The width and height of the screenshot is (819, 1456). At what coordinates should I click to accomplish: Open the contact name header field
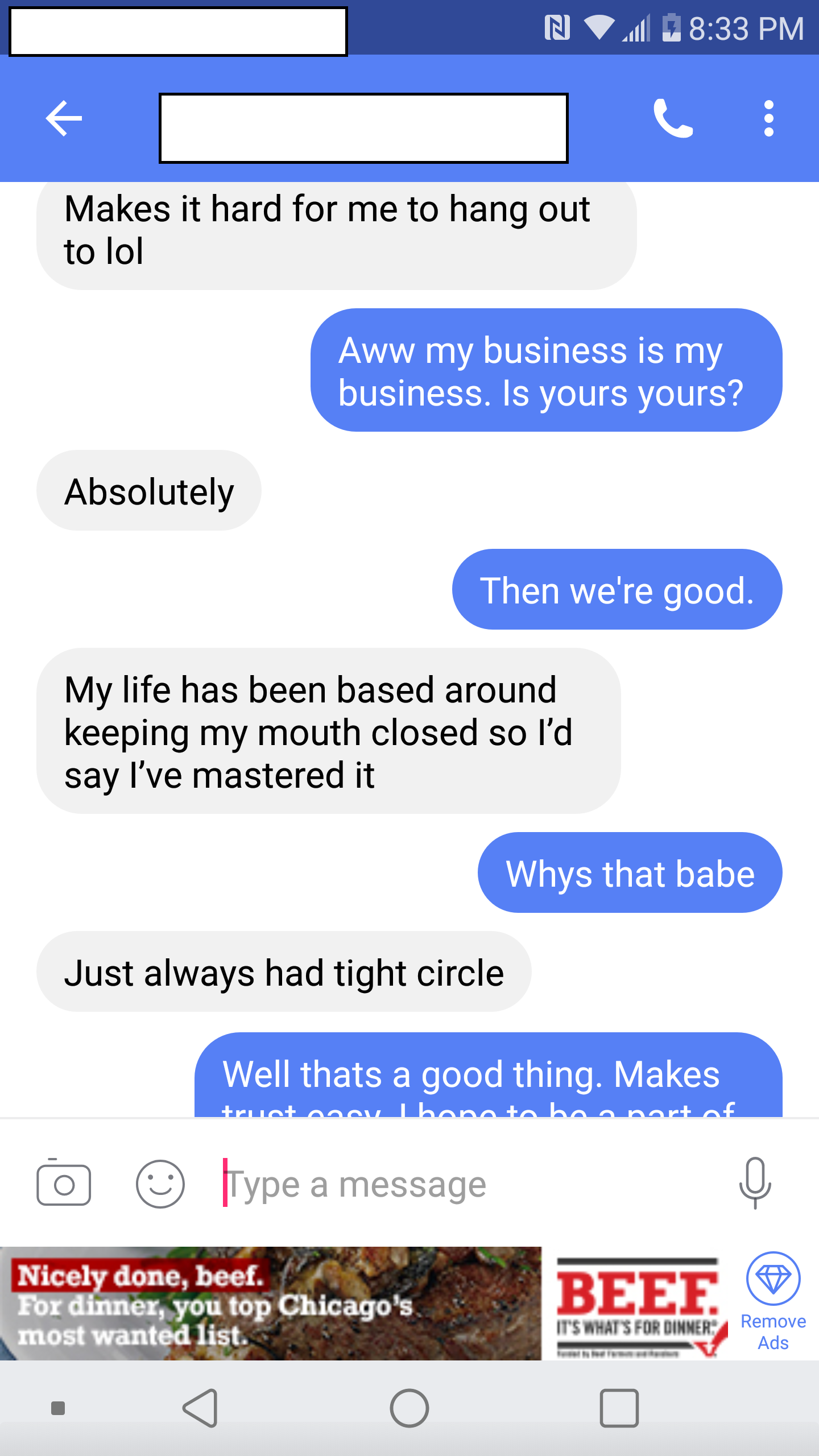(x=363, y=128)
